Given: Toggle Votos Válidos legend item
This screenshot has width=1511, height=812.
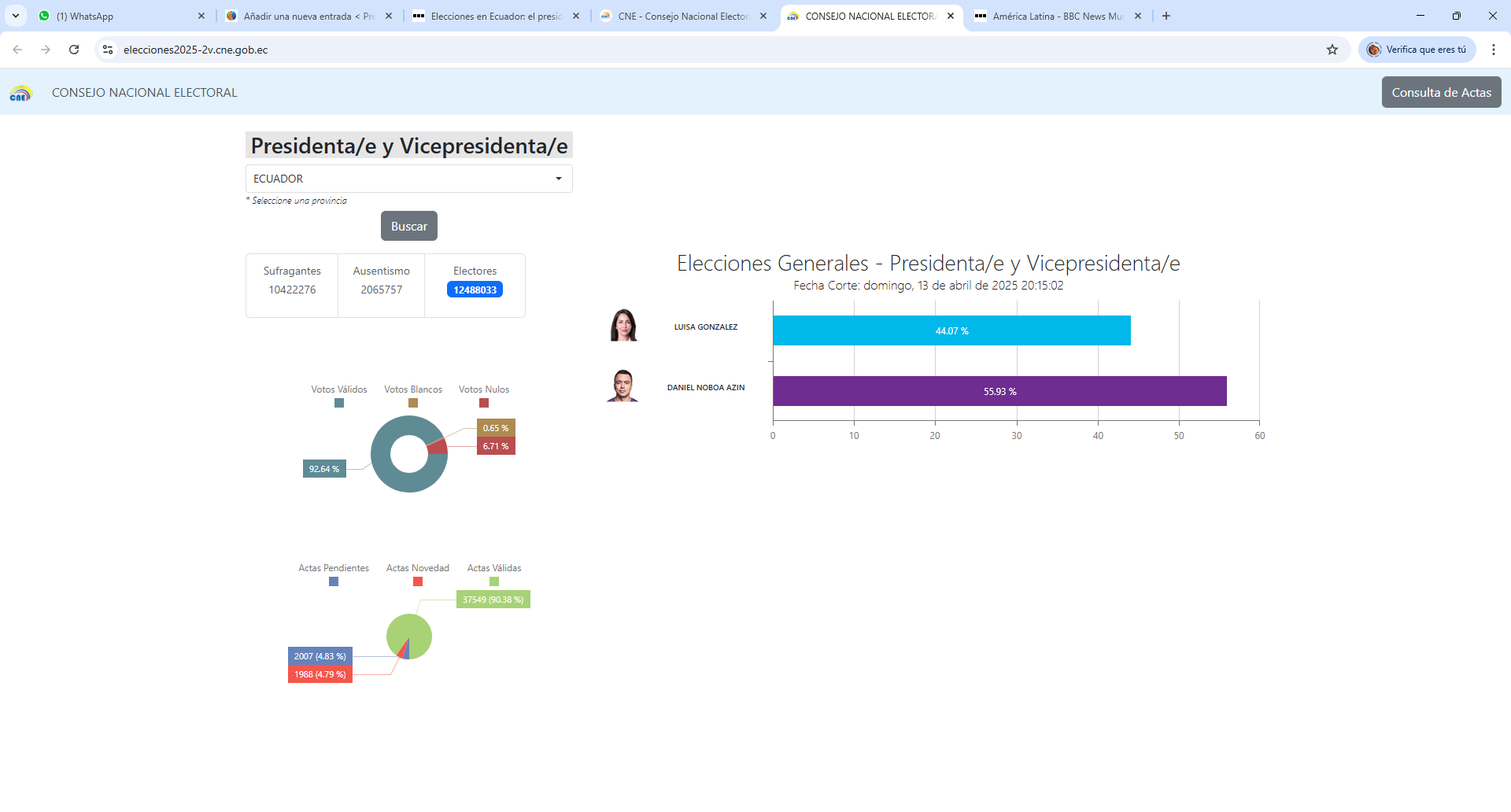Looking at the screenshot, I should coord(338,396).
